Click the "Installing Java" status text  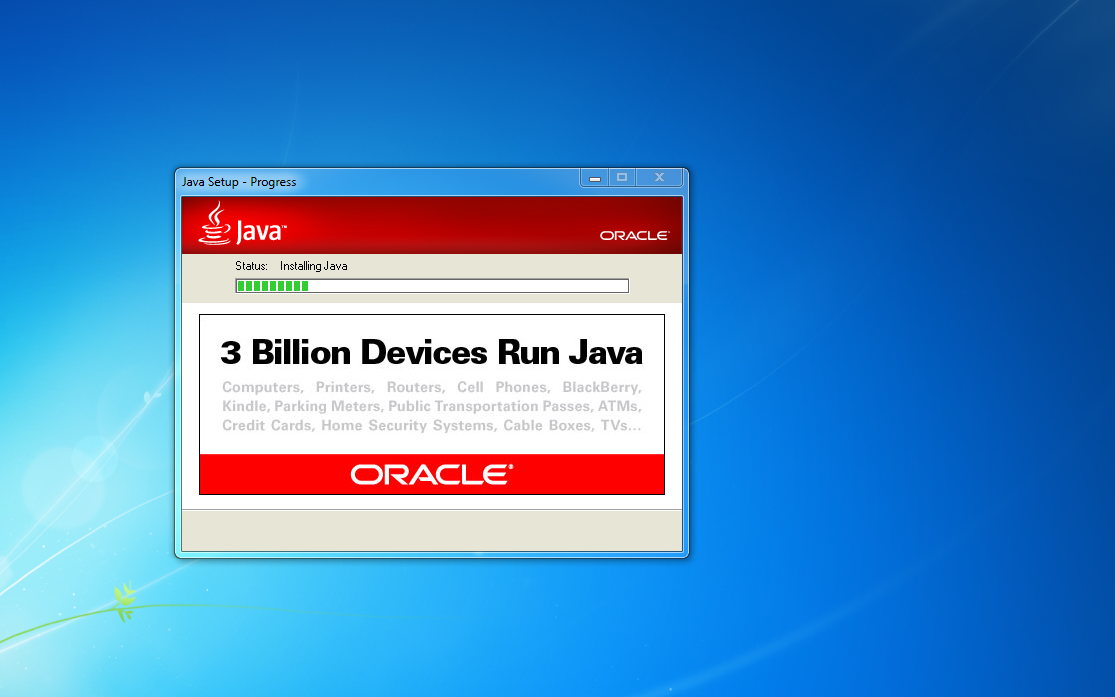[x=314, y=266]
